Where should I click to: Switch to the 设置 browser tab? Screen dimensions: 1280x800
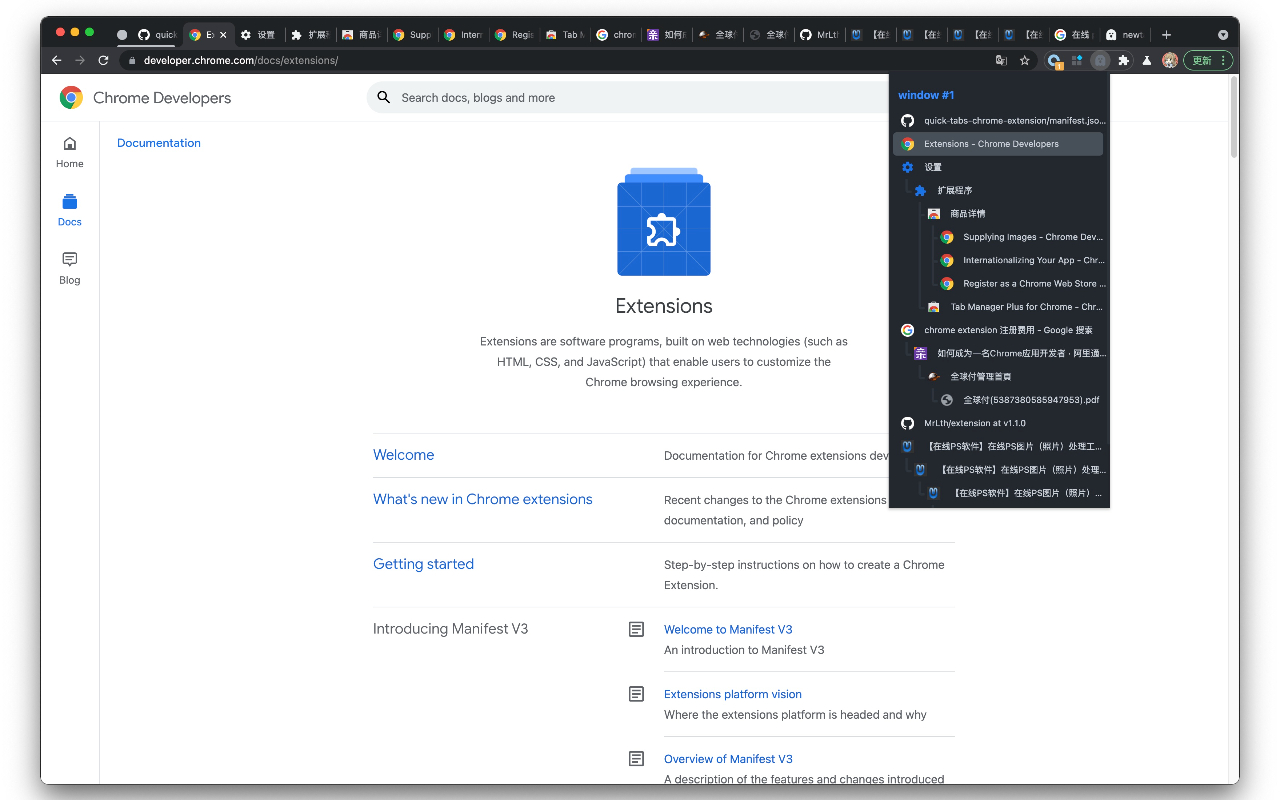pos(258,34)
